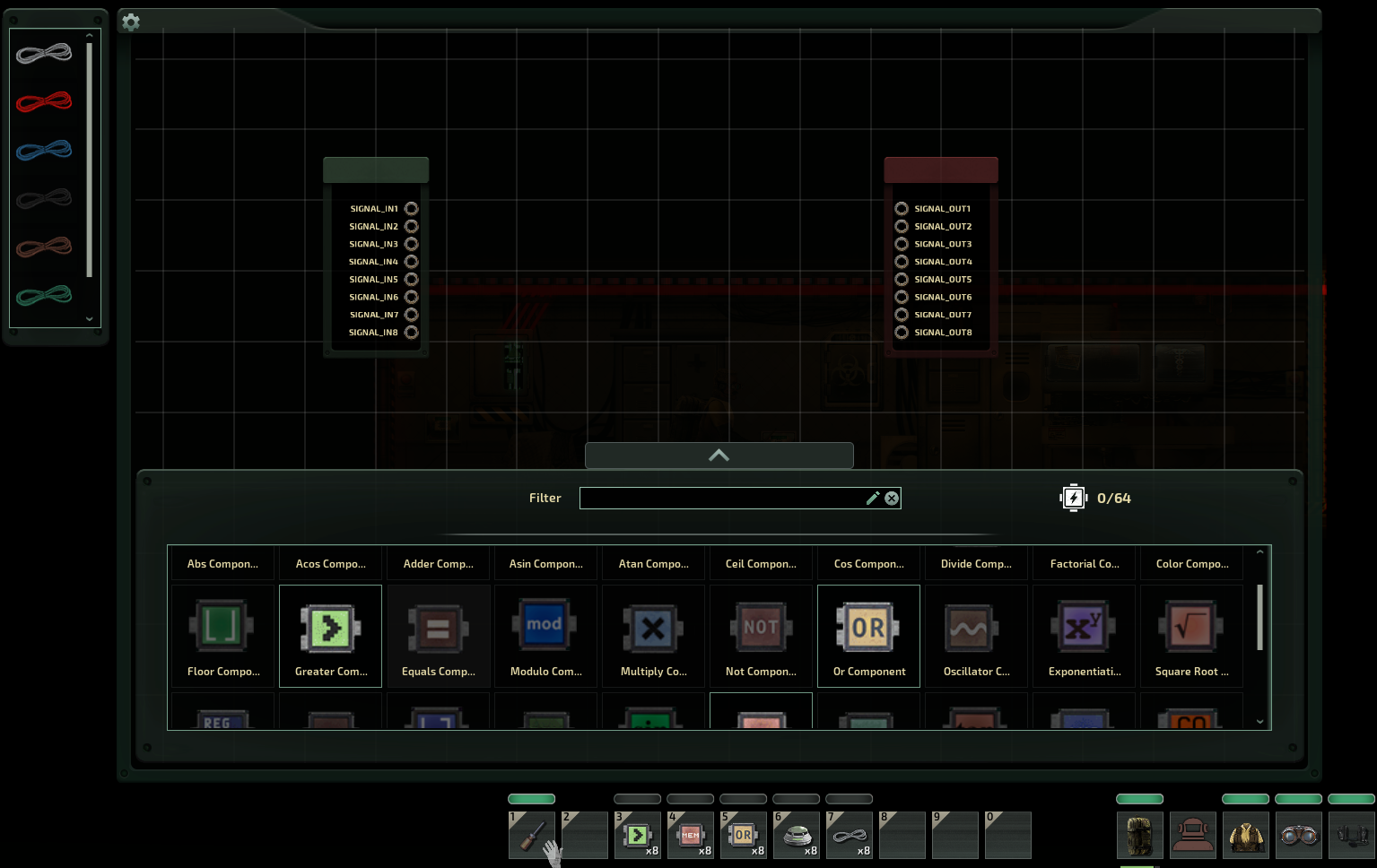
Task: Select the Floor Component icon
Action: (222, 626)
